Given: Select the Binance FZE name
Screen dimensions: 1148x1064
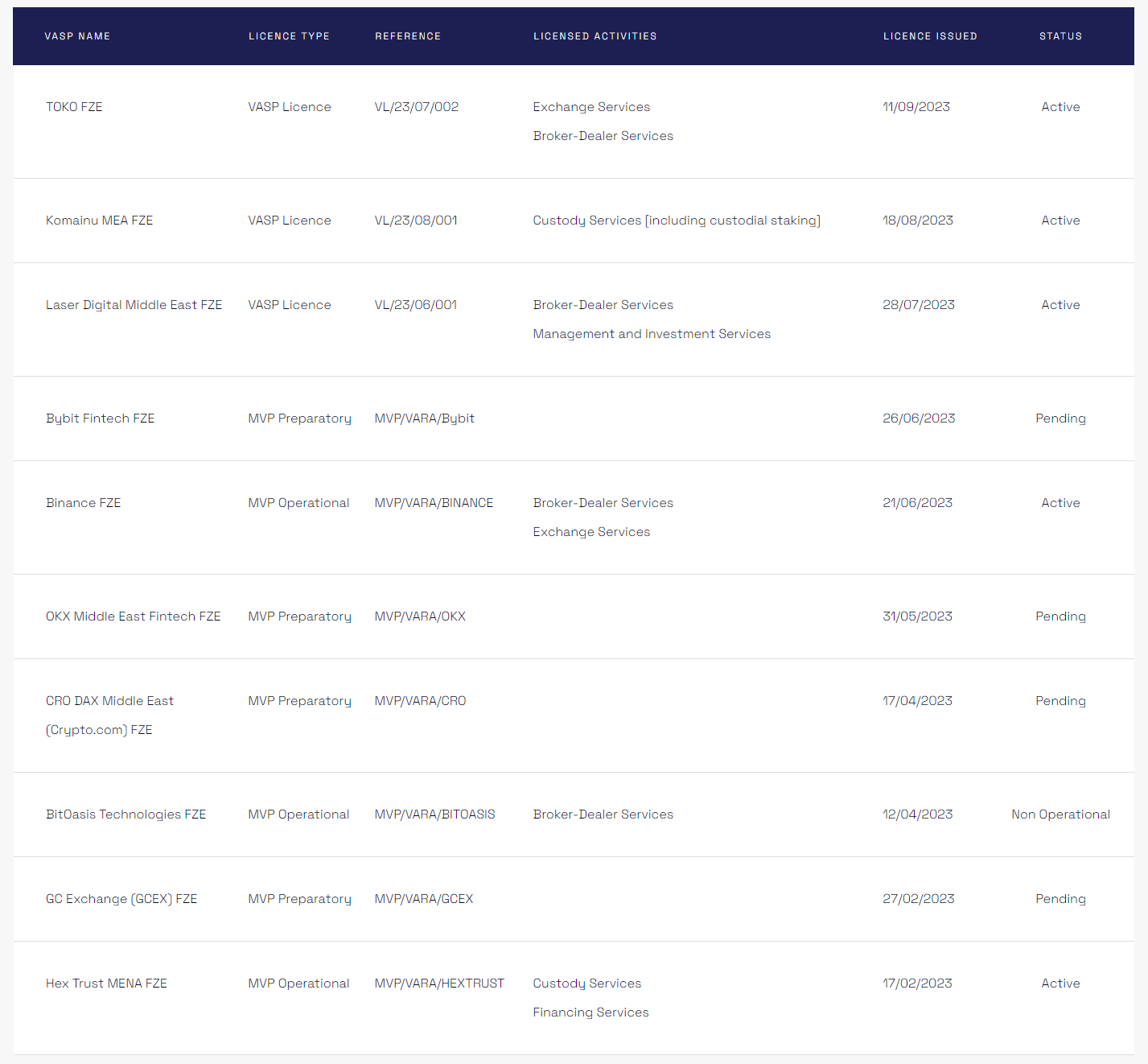Looking at the screenshot, I should 83,503.
